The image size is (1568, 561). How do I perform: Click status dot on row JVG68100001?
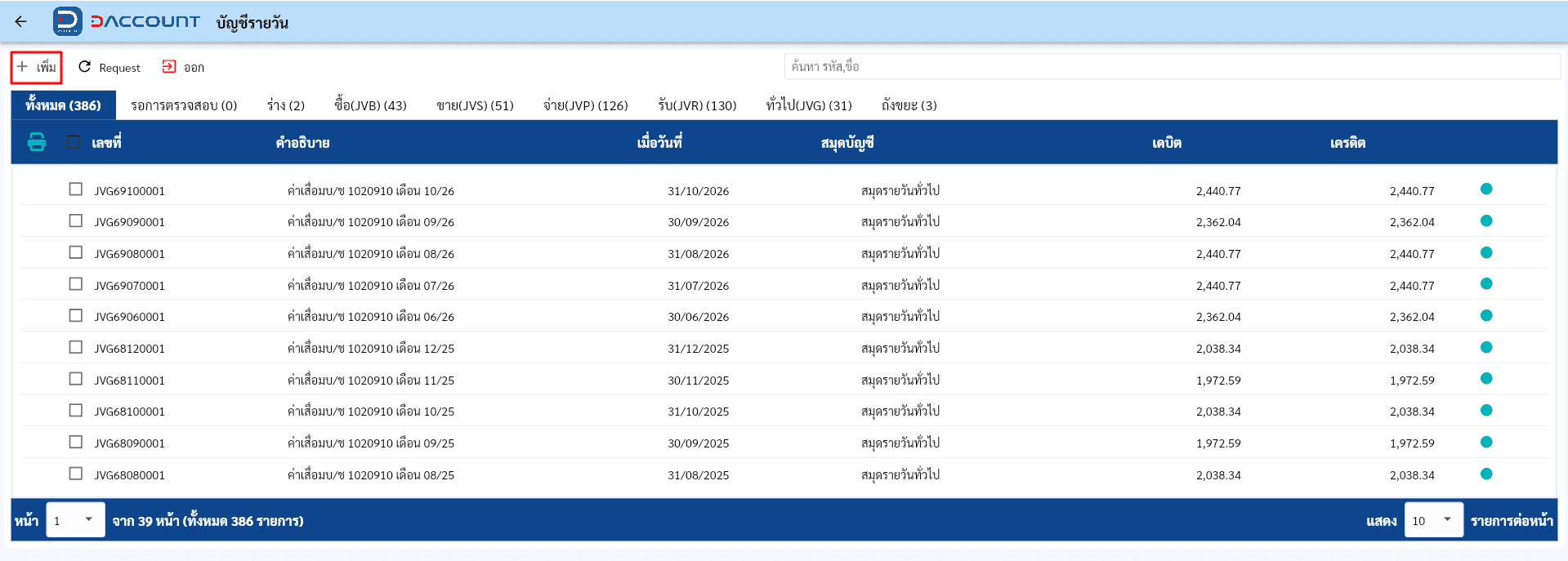click(1486, 411)
